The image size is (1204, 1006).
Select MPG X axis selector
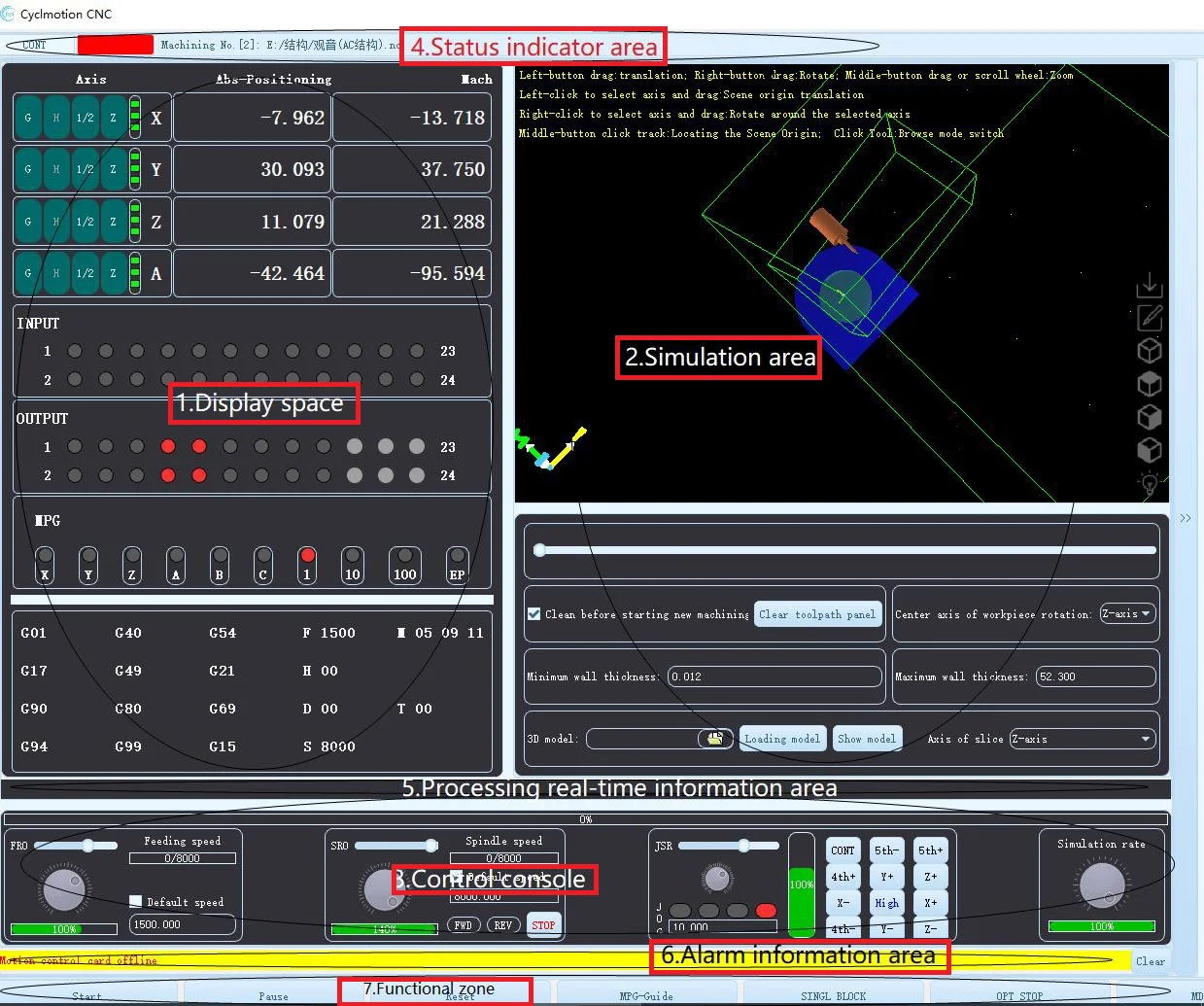(x=45, y=564)
